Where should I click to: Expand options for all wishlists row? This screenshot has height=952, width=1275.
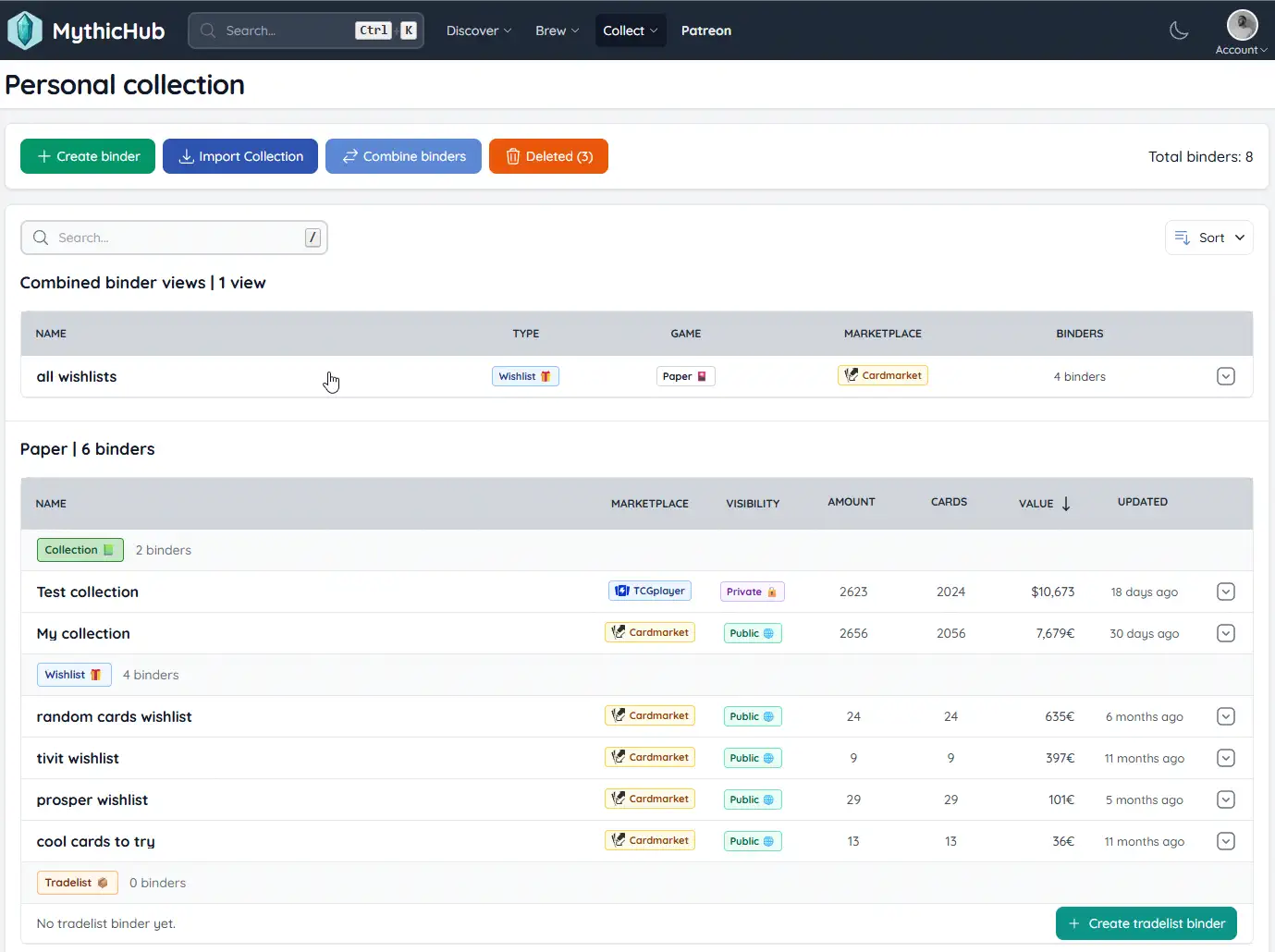[x=1226, y=376]
